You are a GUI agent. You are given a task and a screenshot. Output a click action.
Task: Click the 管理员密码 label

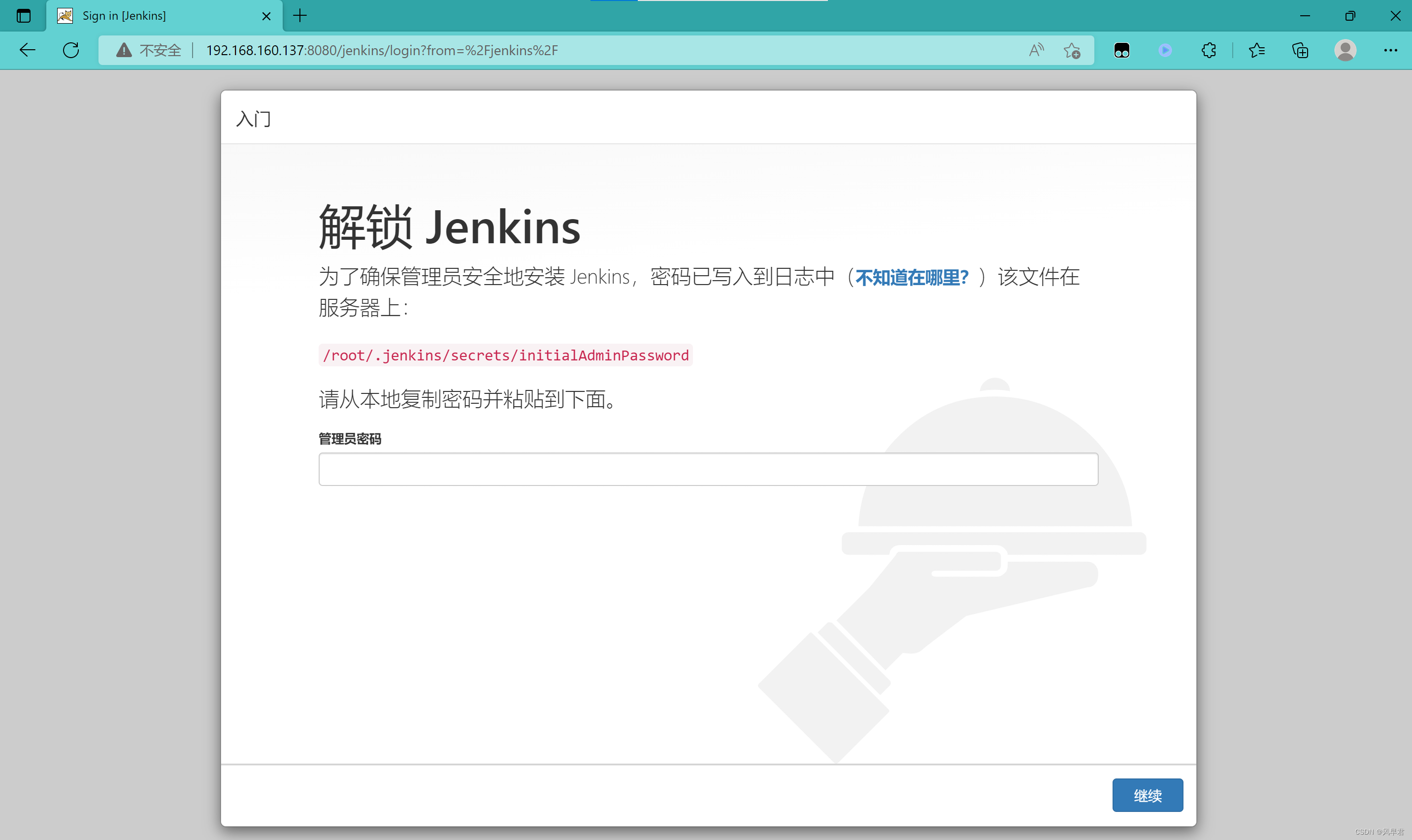pos(350,439)
